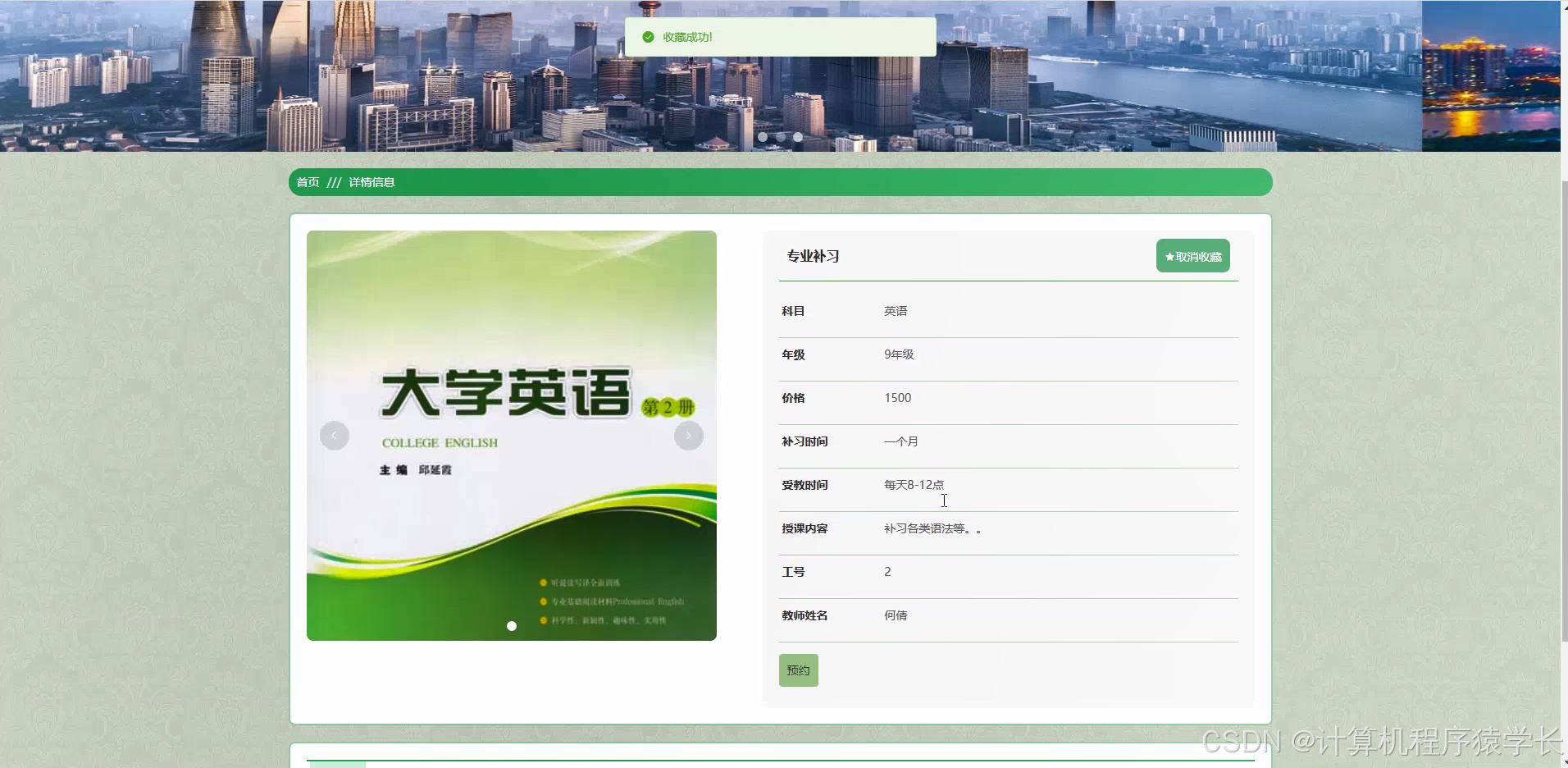Click inside the 受教时间 text area
The height and width of the screenshot is (768, 1568).
tap(913, 485)
